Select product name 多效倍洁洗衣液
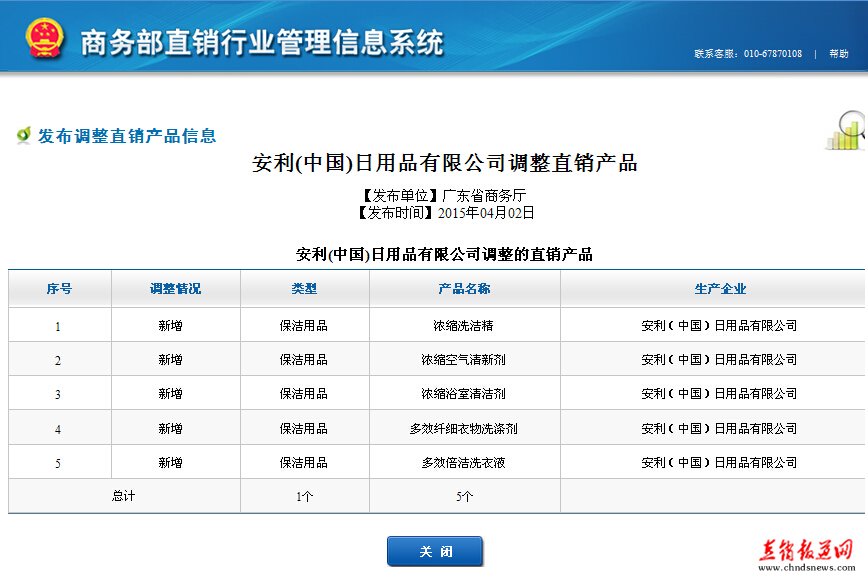Screen dimensions: 868x577 [x=463, y=463]
